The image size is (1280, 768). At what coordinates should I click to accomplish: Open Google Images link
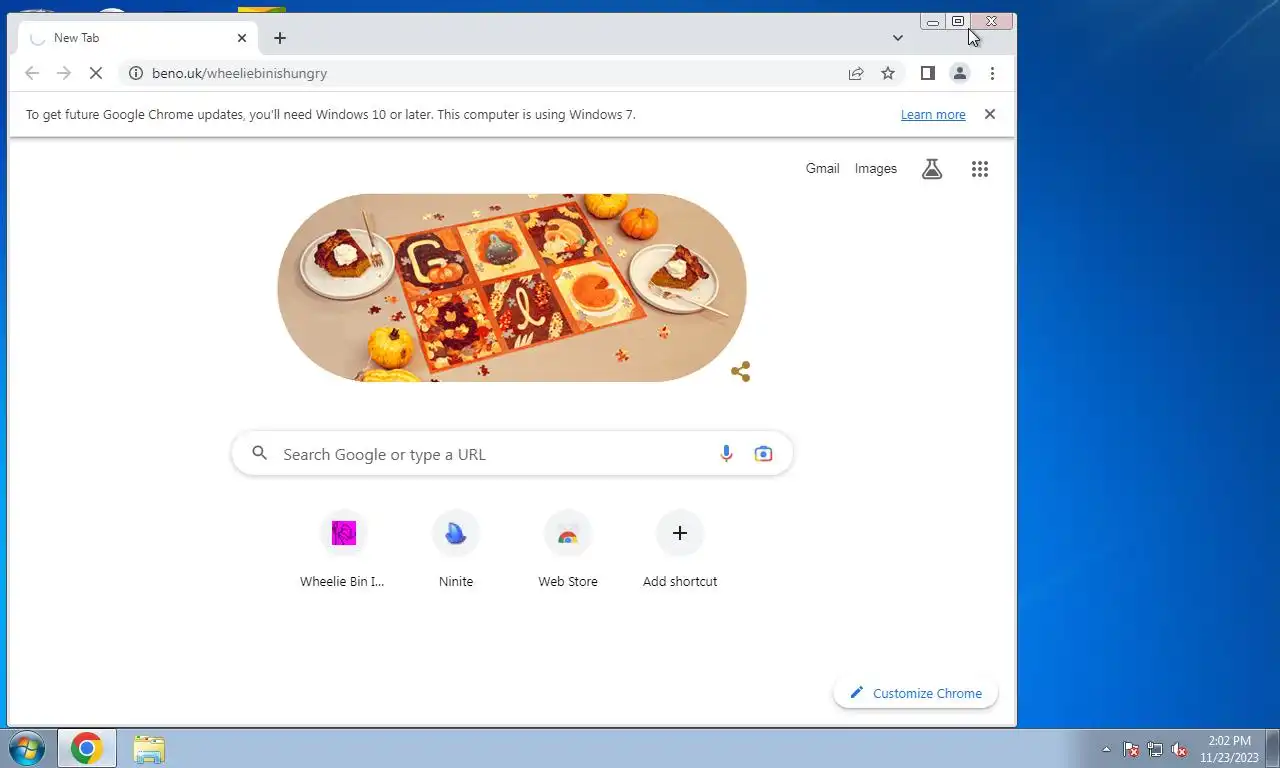(x=876, y=169)
